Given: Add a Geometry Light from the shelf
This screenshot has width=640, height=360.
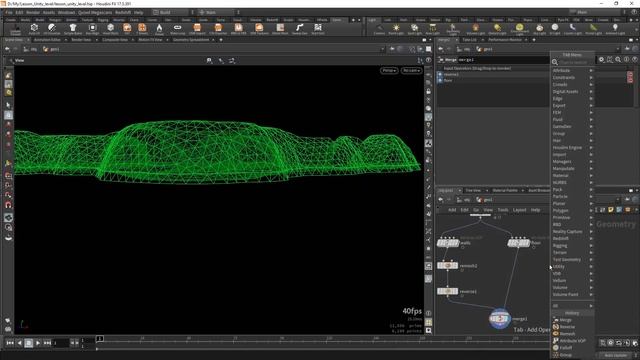Looking at the screenshot, I should pos(453,29).
